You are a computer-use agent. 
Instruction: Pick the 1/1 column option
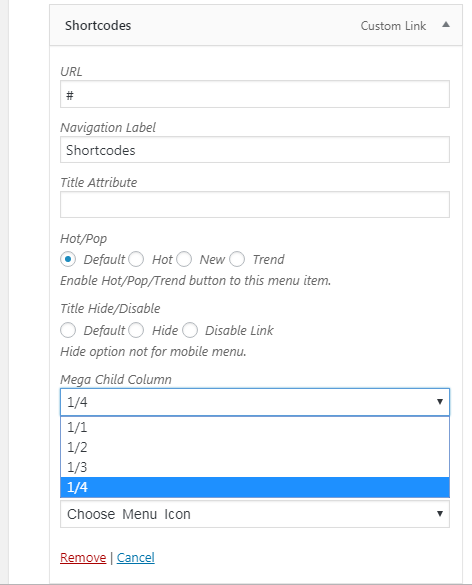coord(255,427)
